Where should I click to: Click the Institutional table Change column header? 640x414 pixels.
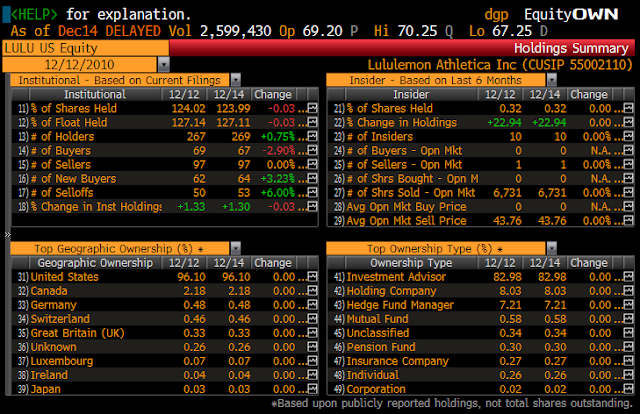[x=273, y=94]
